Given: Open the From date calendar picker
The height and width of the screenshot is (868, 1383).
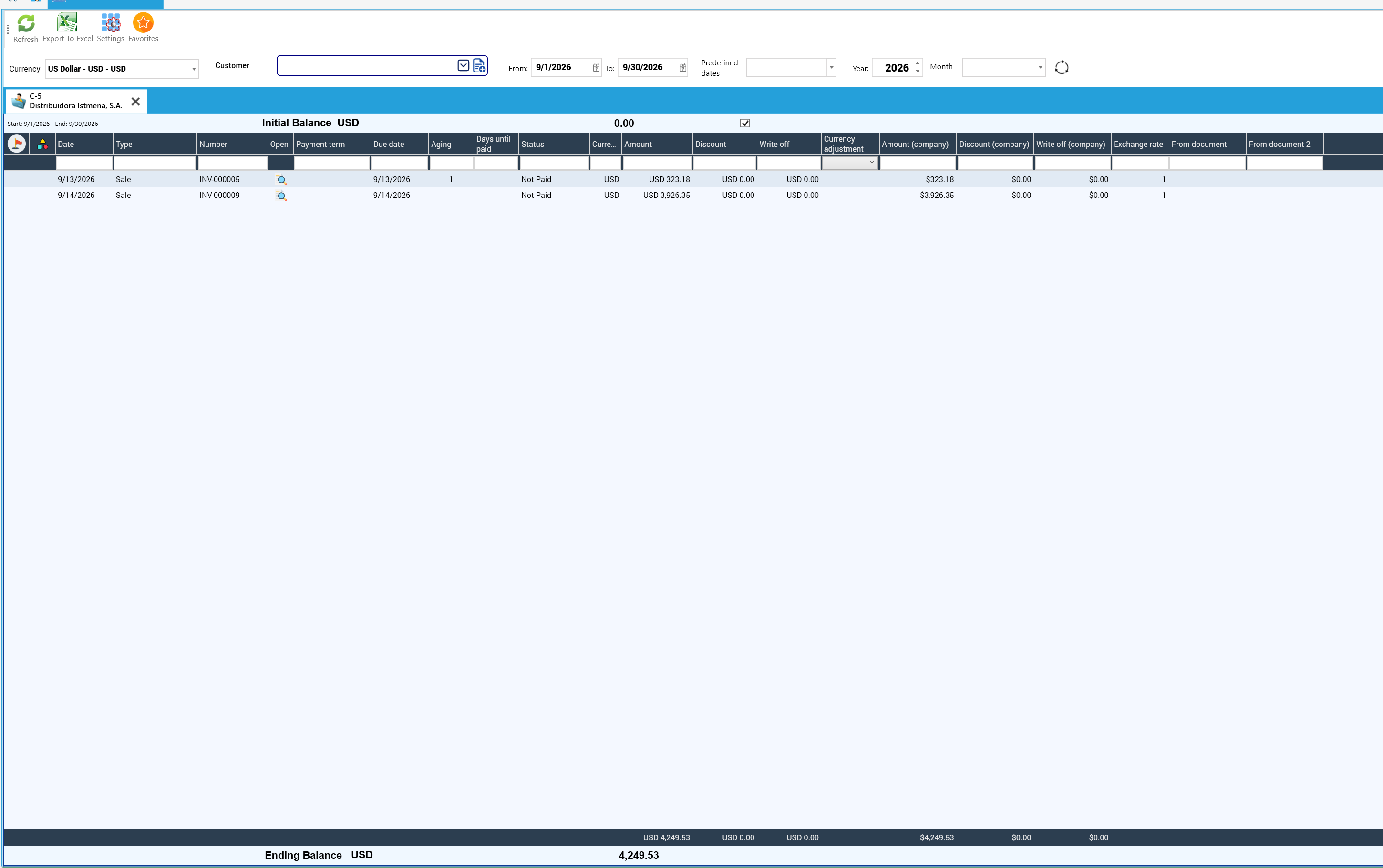Looking at the screenshot, I should tap(596, 68).
